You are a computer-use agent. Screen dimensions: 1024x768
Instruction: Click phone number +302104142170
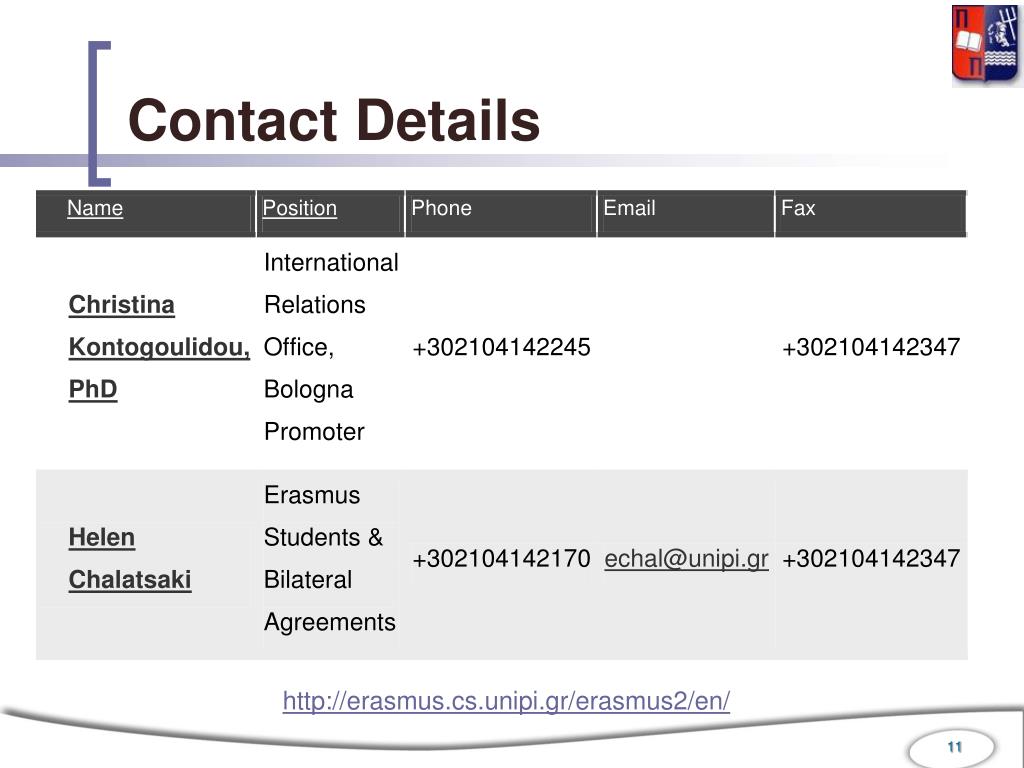[501, 559]
